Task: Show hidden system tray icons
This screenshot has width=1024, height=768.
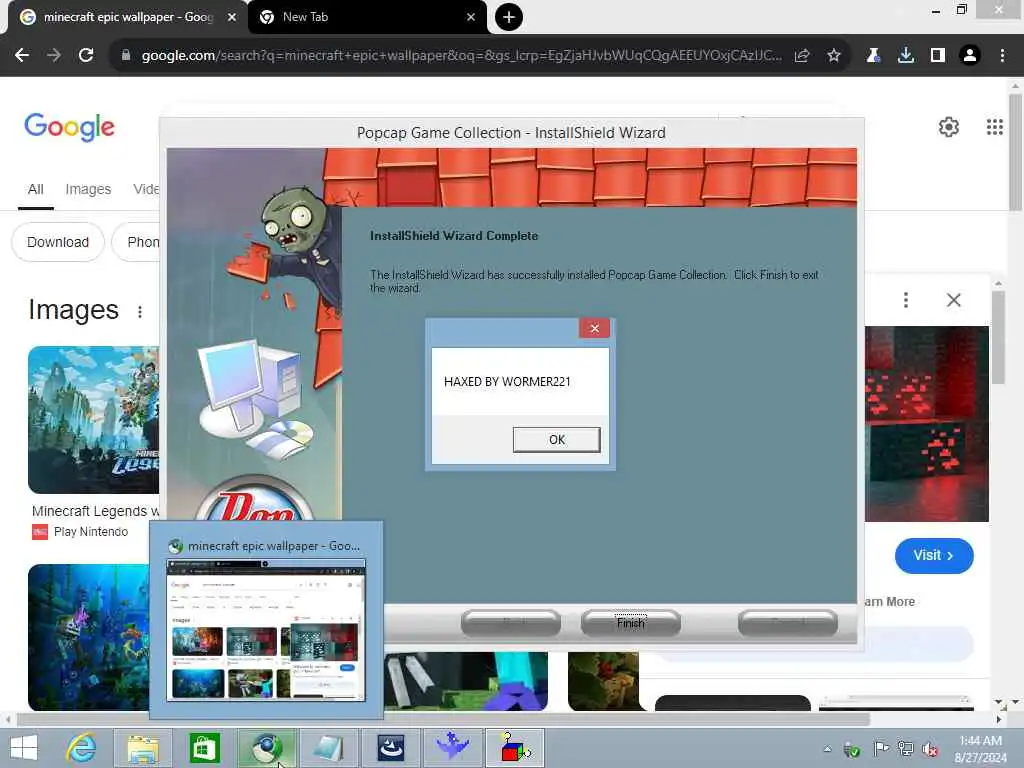Action: pos(827,749)
